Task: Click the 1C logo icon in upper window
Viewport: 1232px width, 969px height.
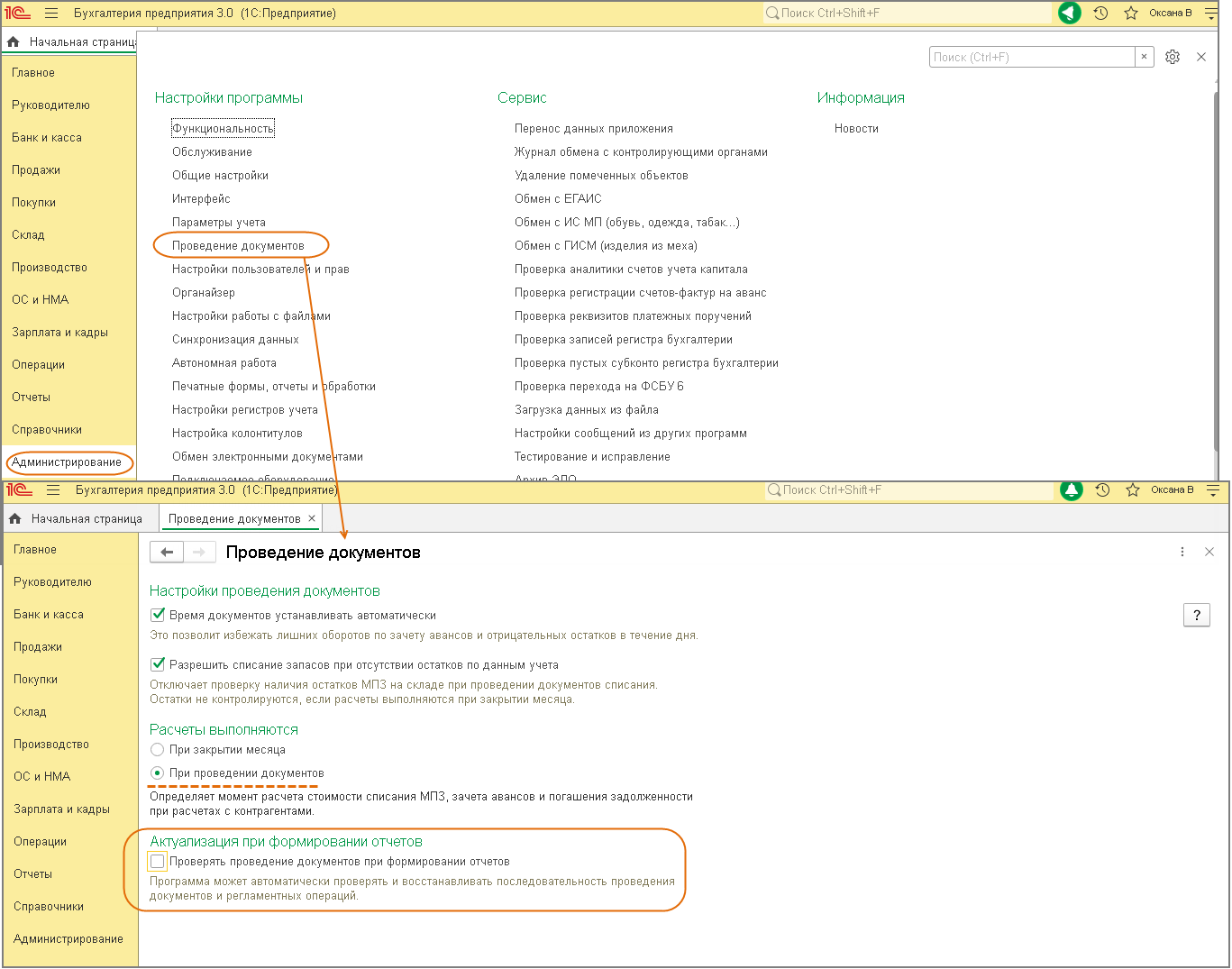Action: pos(18,14)
